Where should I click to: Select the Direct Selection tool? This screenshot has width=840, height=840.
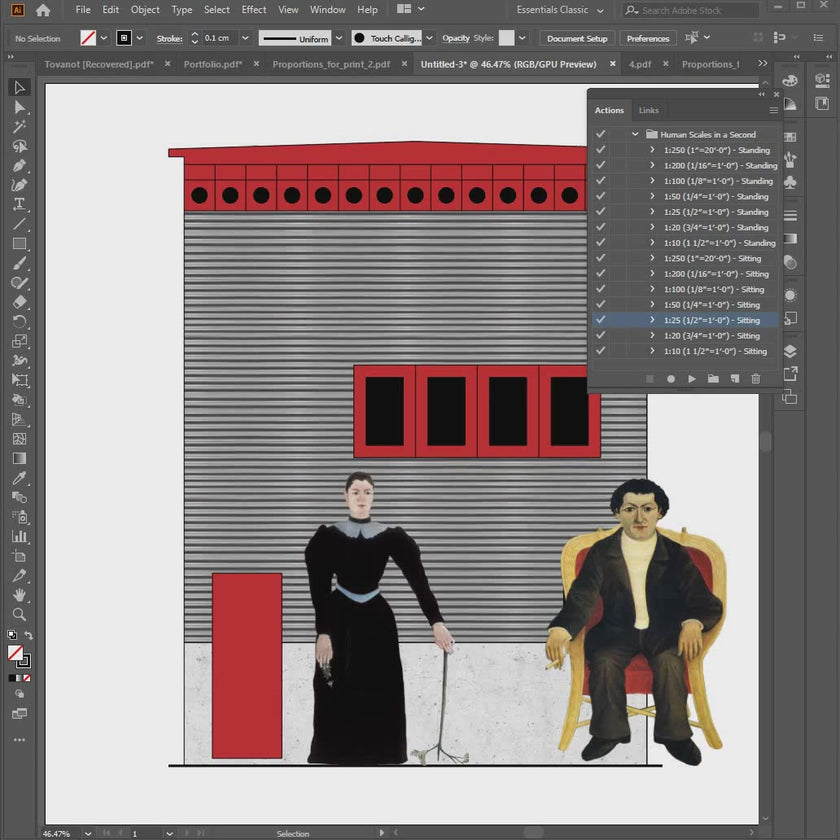coord(19,107)
